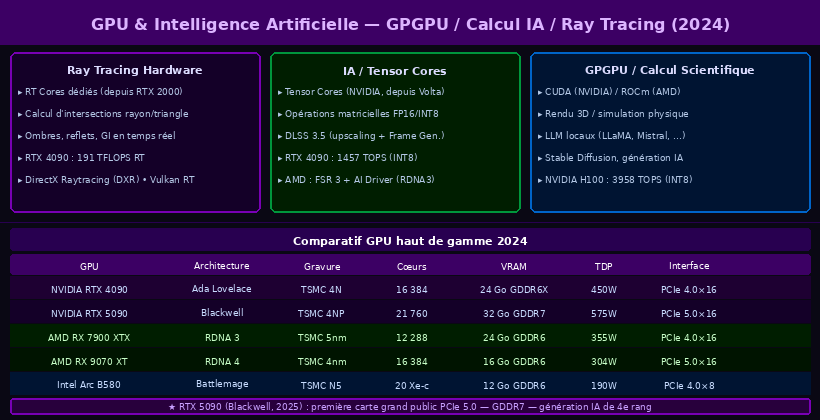Click 'Opérations matricielles FP16/INT8' line
The height and width of the screenshot is (420, 820).
361,114
